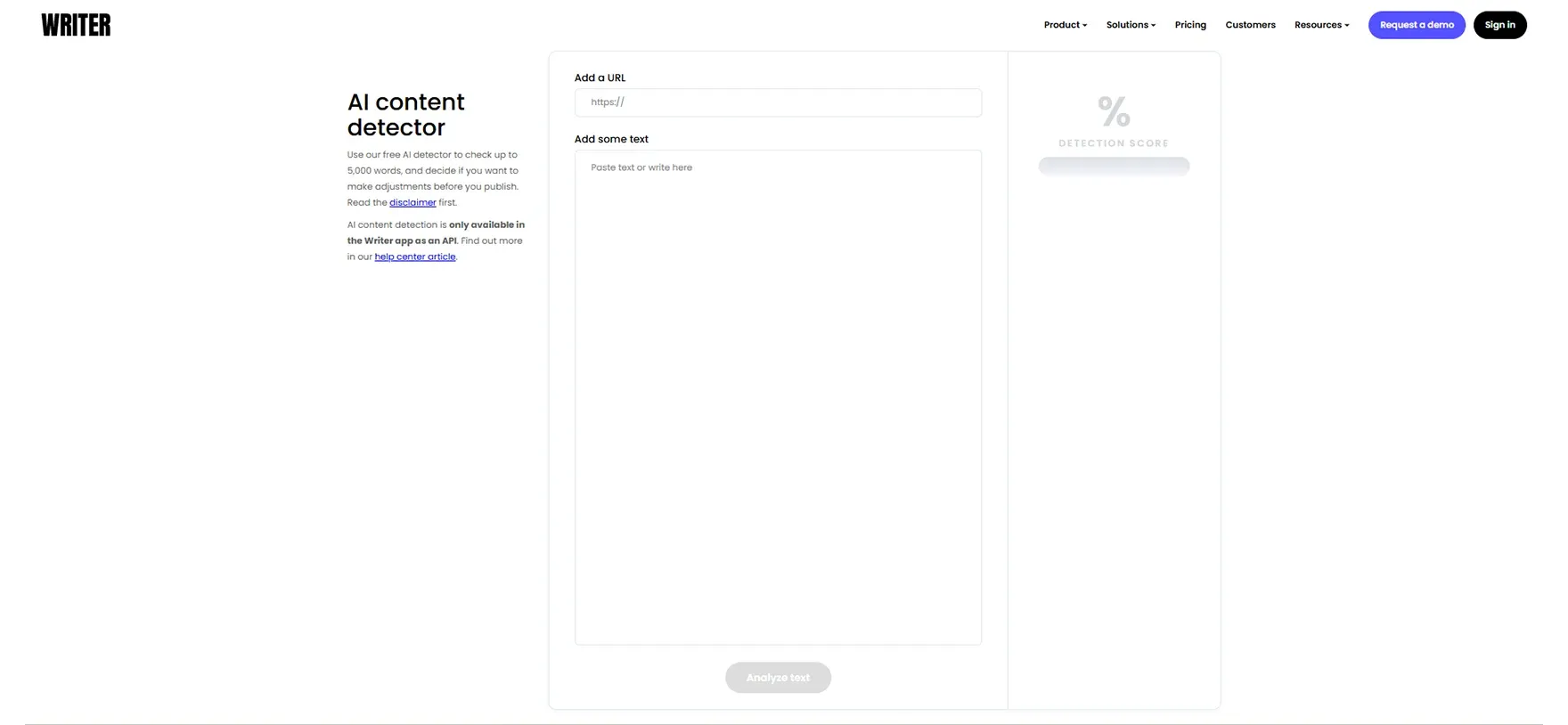The width and height of the screenshot is (1568, 725).
Task: Open the Customers page
Action: coord(1250,25)
